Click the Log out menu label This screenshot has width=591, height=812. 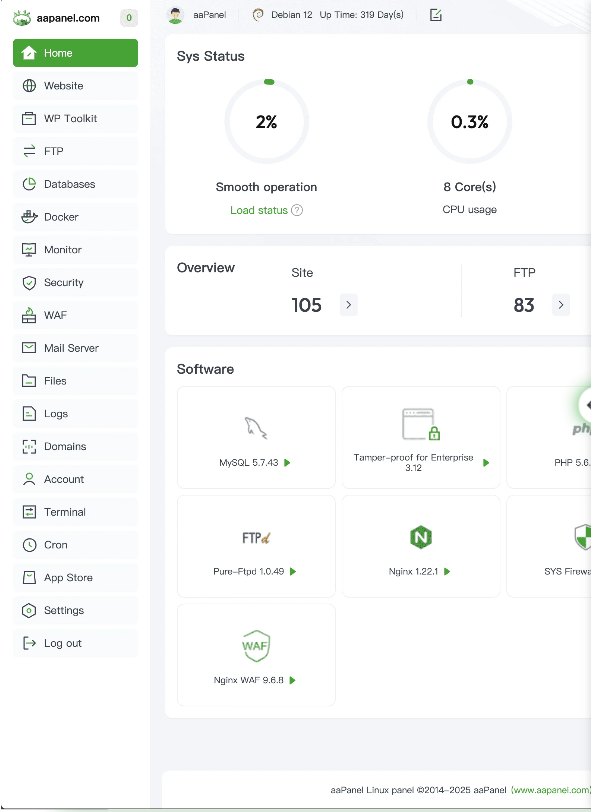point(63,643)
